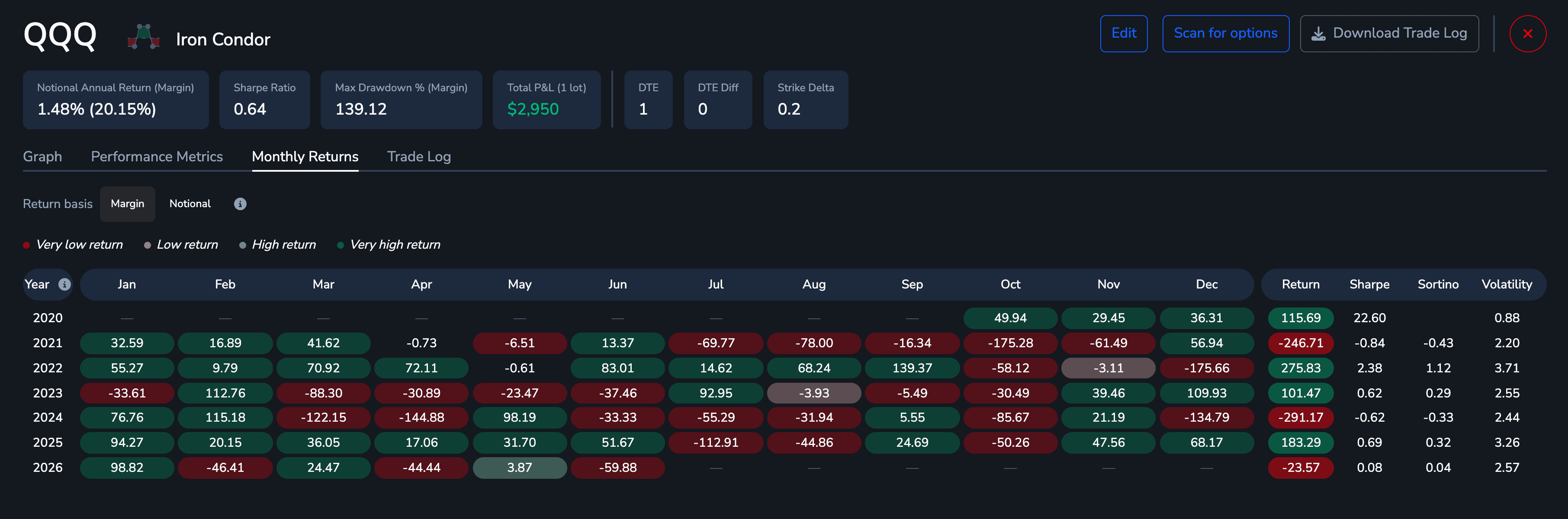
Task: Click the Sharpe Ratio 0.64 card
Action: [264, 100]
